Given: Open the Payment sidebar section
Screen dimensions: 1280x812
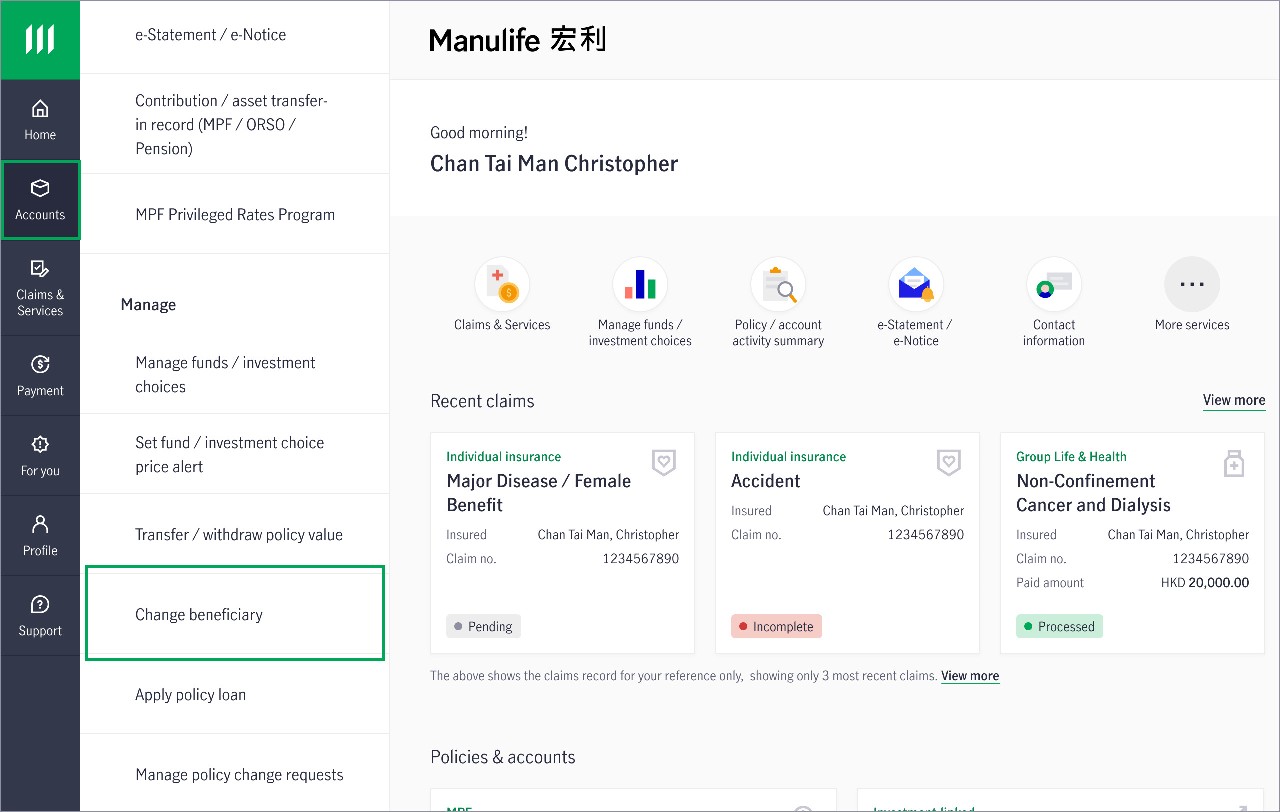Looking at the screenshot, I should [40, 376].
